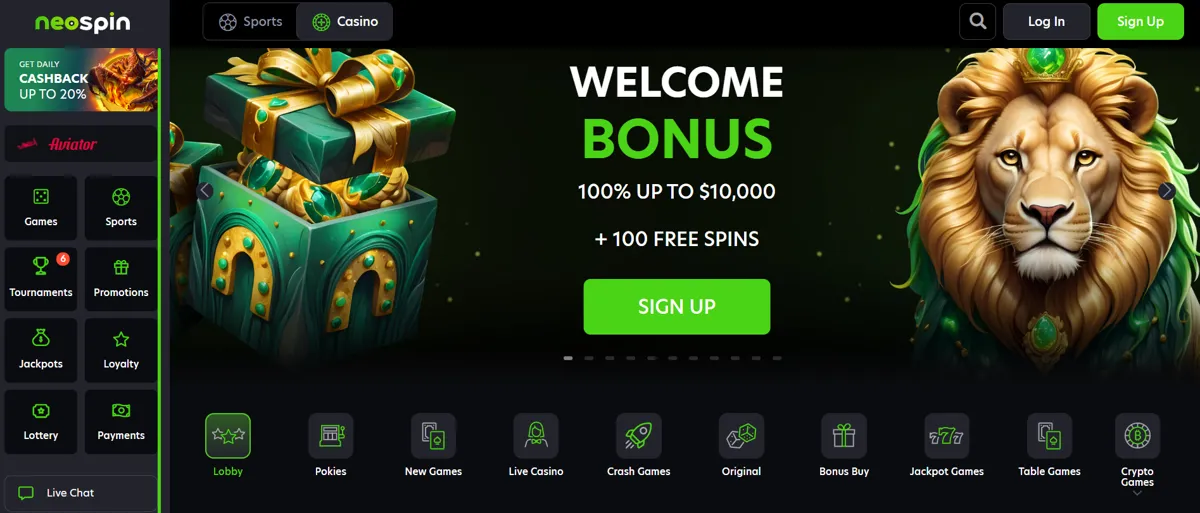The image size is (1200, 513).
Task: Go to next banner slide arrow
Action: [x=1166, y=191]
